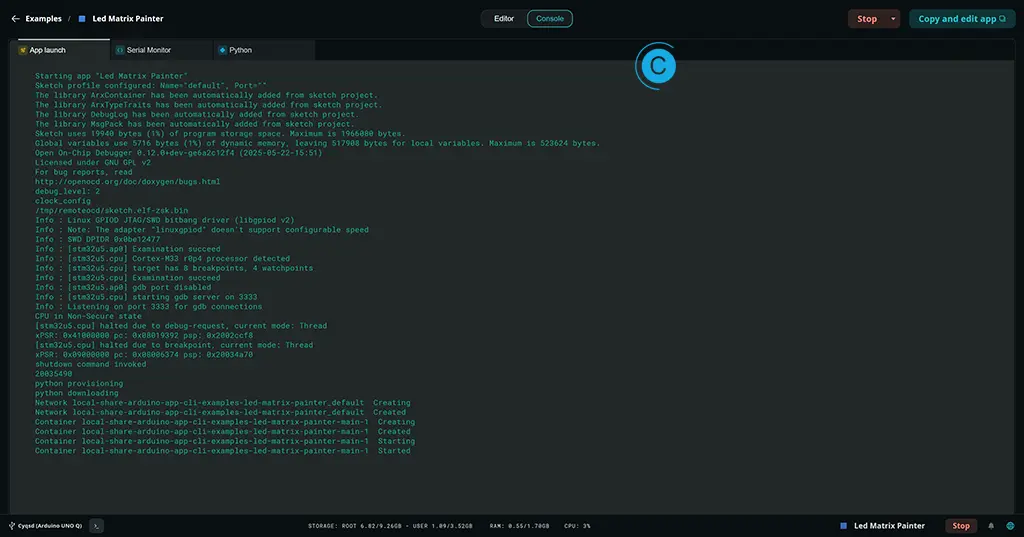
Task: Click the 'Starting app "Led Matrix Painter"' log line
Action: (111, 76)
